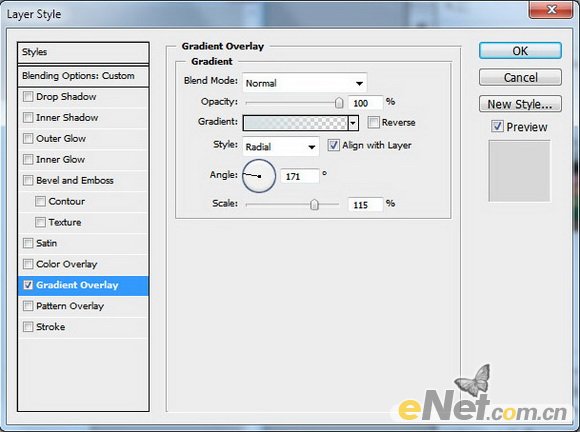Enable the Reverse checkbox
Image resolution: width=580 pixels, height=432 pixels.
374,122
